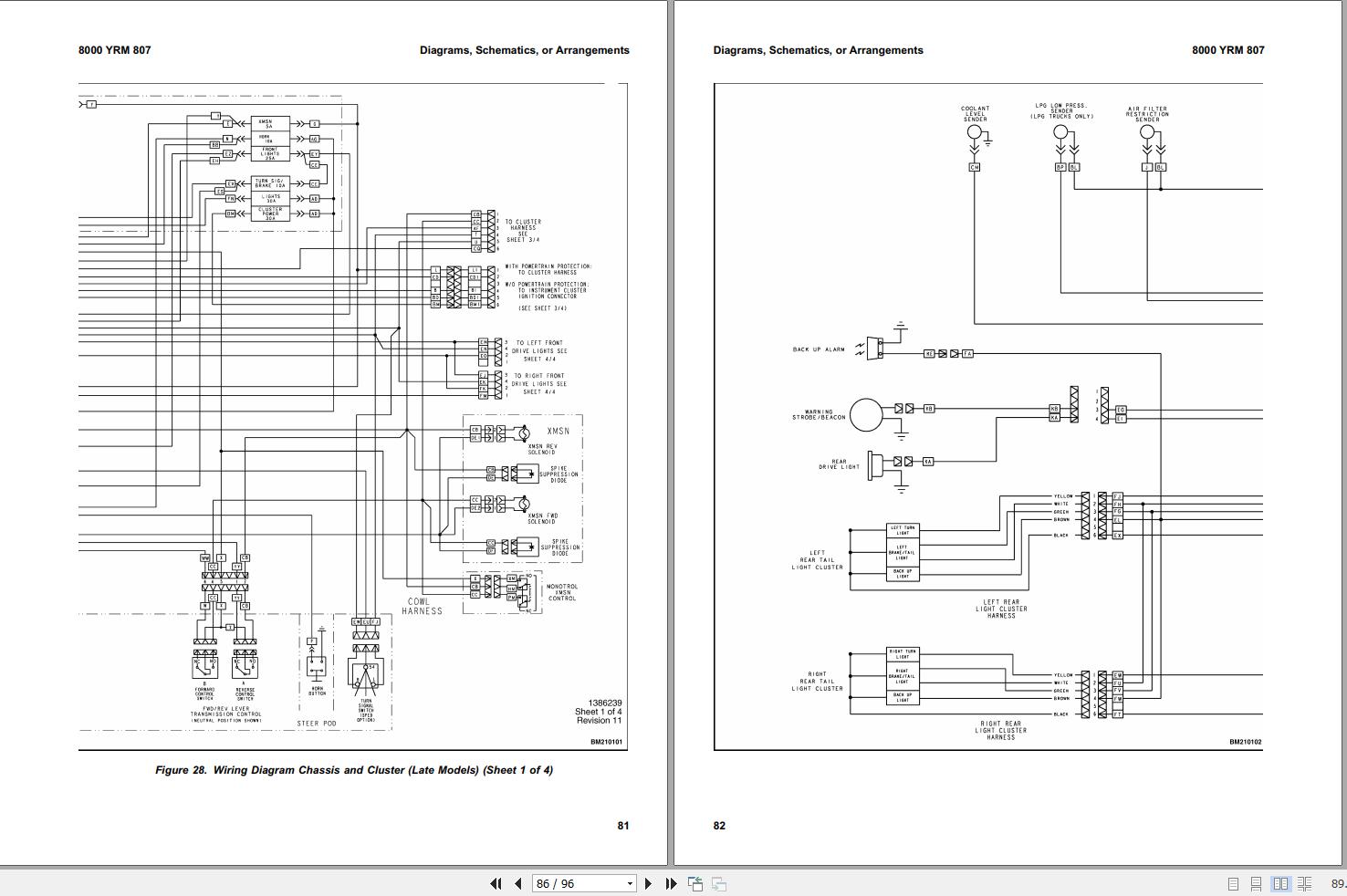1347x896 pixels.
Task: Click the STEER POD label on page 81
Action: tap(317, 724)
